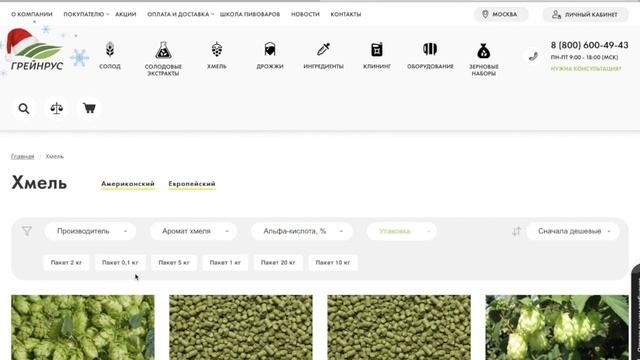Toggle the Пакет 1 кг filter

pyautogui.click(x=225, y=262)
